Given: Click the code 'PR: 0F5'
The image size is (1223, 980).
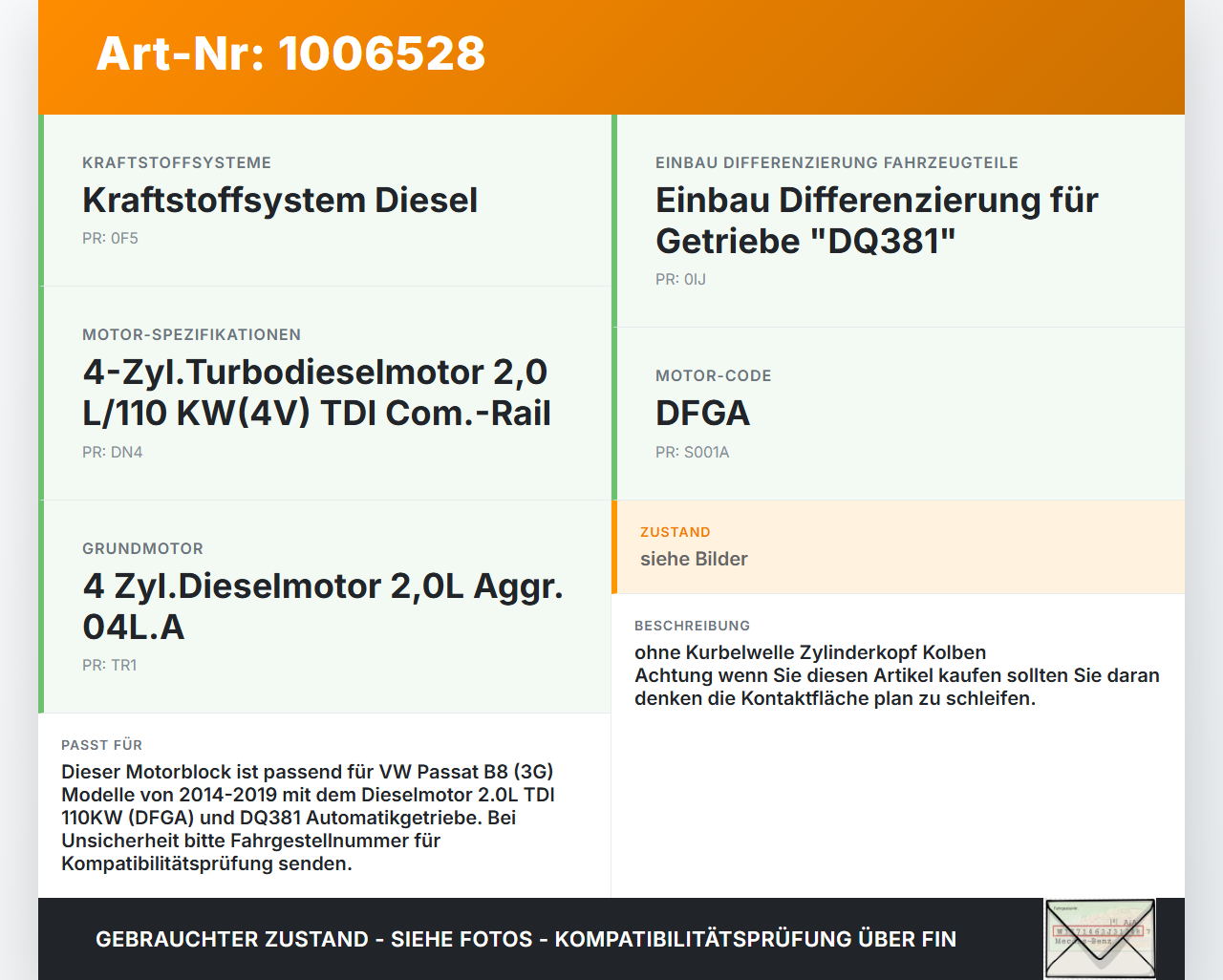Looking at the screenshot, I should click(110, 238).
